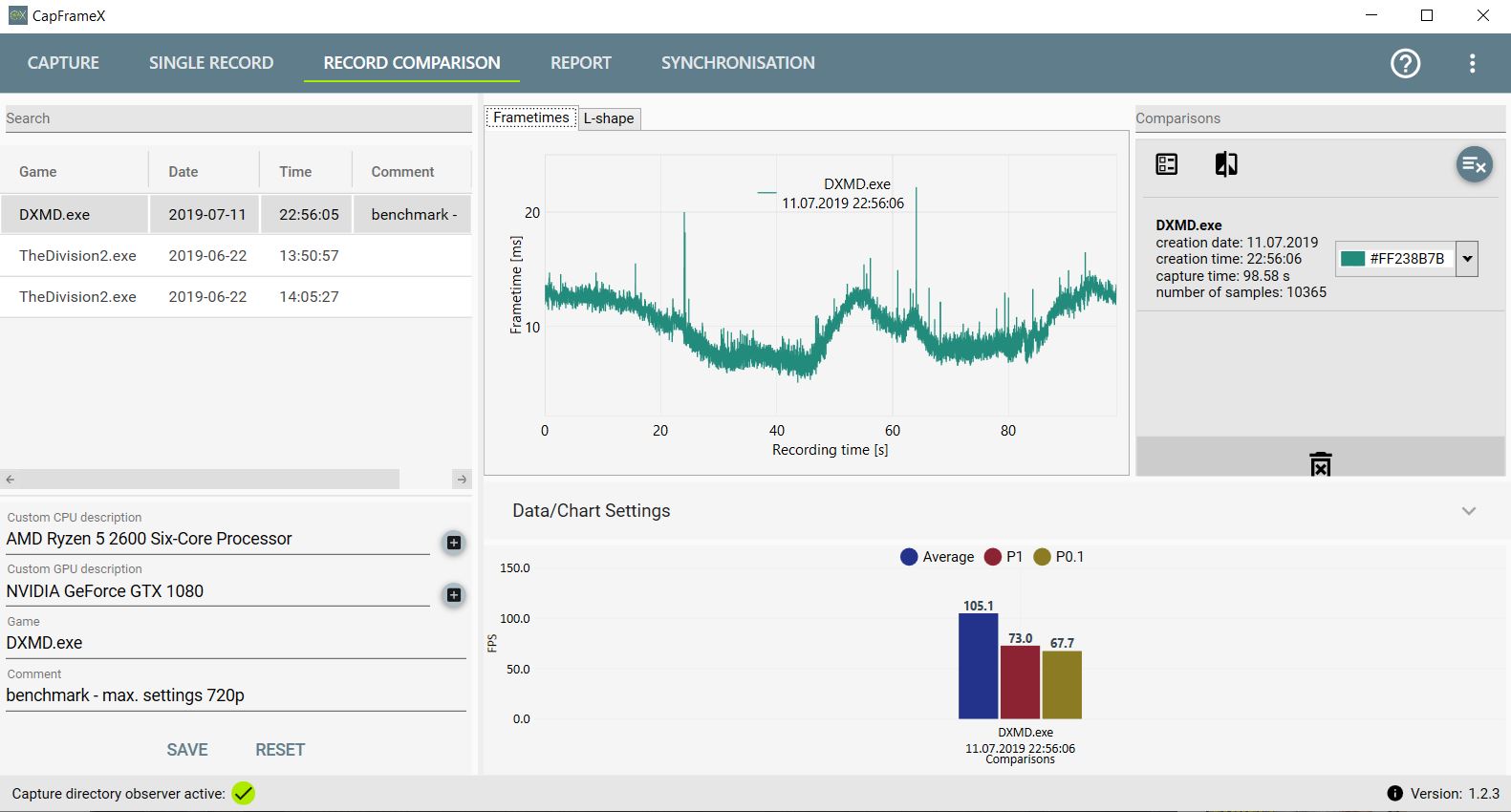Click the #FF238B7B teal color swatch
The width and height of the screenshot is (1511, 812).
pos(1352,259)
